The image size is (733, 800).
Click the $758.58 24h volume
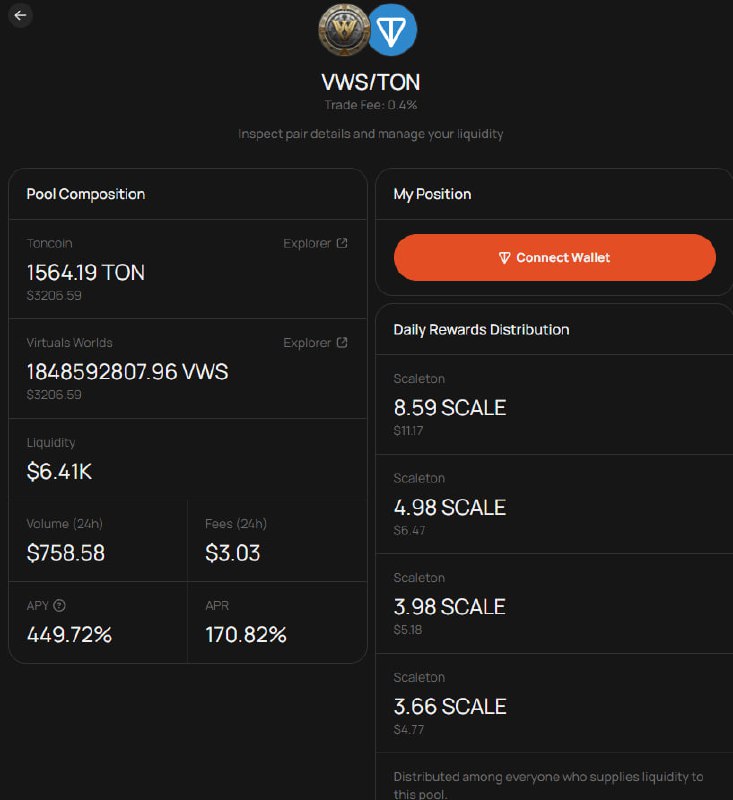pos(66,553)
